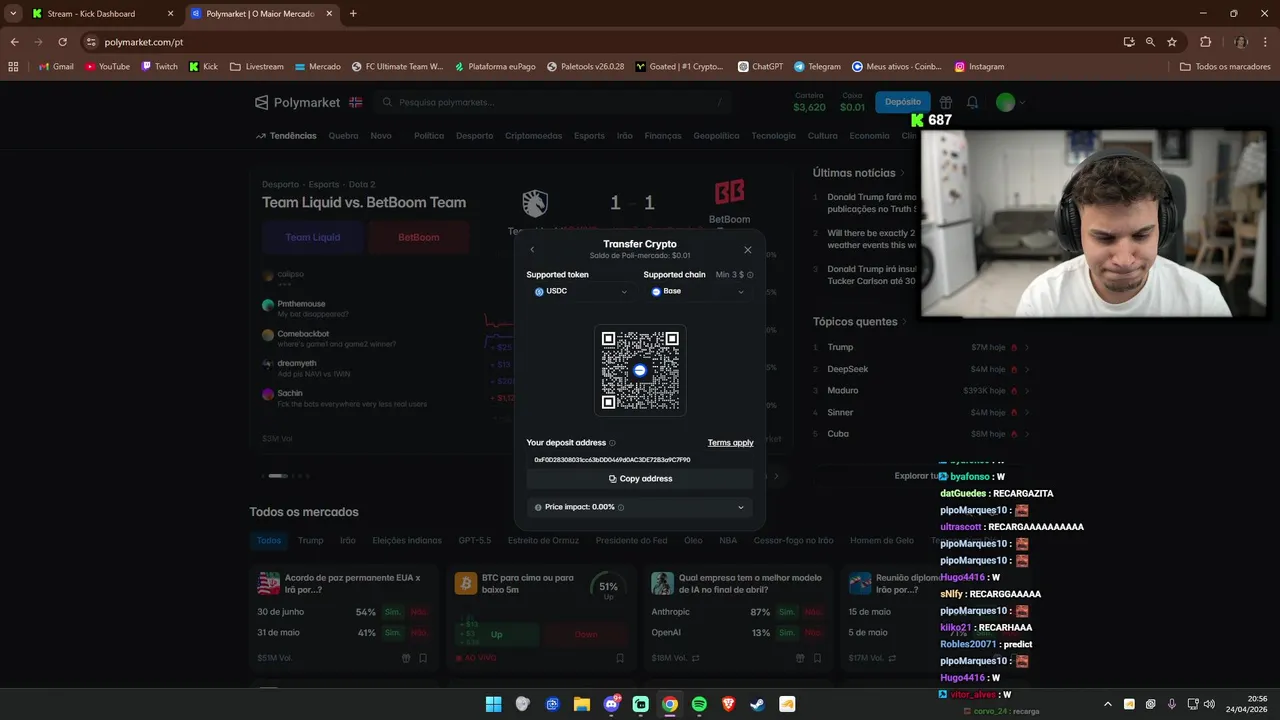
Task: Click the Up button on the BTC market
Action: (496, 634)
